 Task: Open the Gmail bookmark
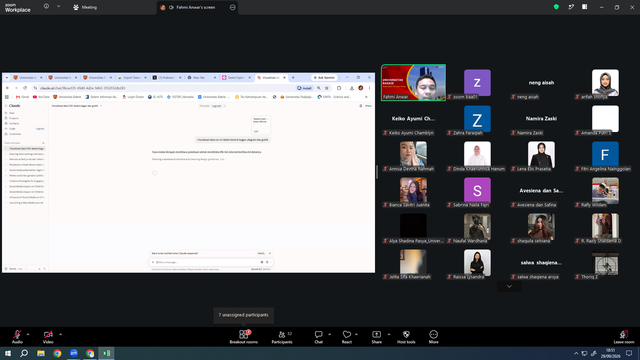pyautogui.click(x=22, y=97)
